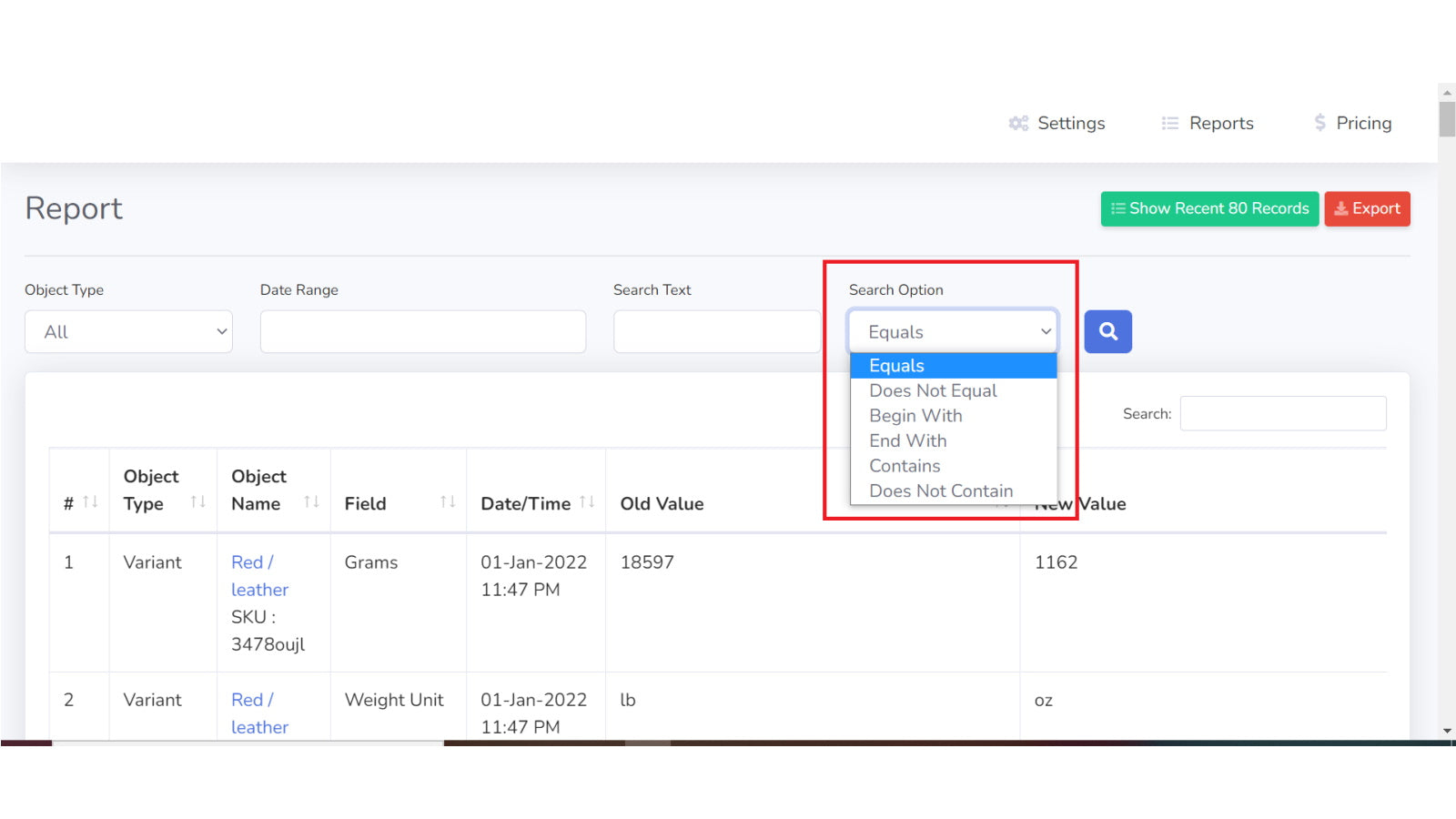Open the Red / leather variant link

[258, 576]
